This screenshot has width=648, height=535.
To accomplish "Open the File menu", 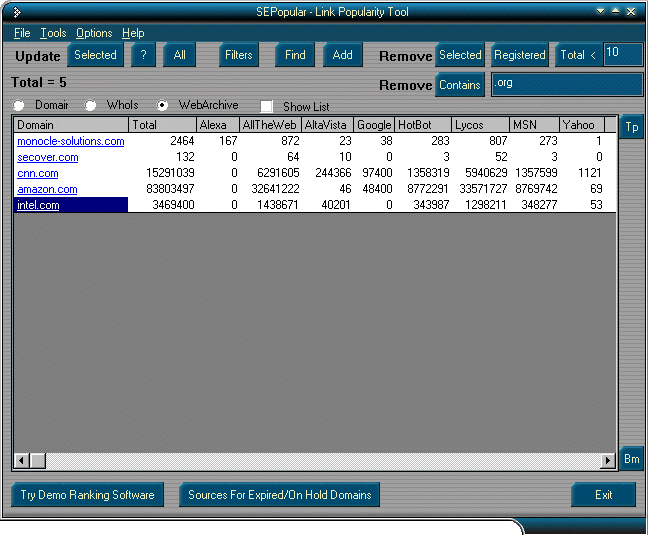I will [x=22, y=33].
